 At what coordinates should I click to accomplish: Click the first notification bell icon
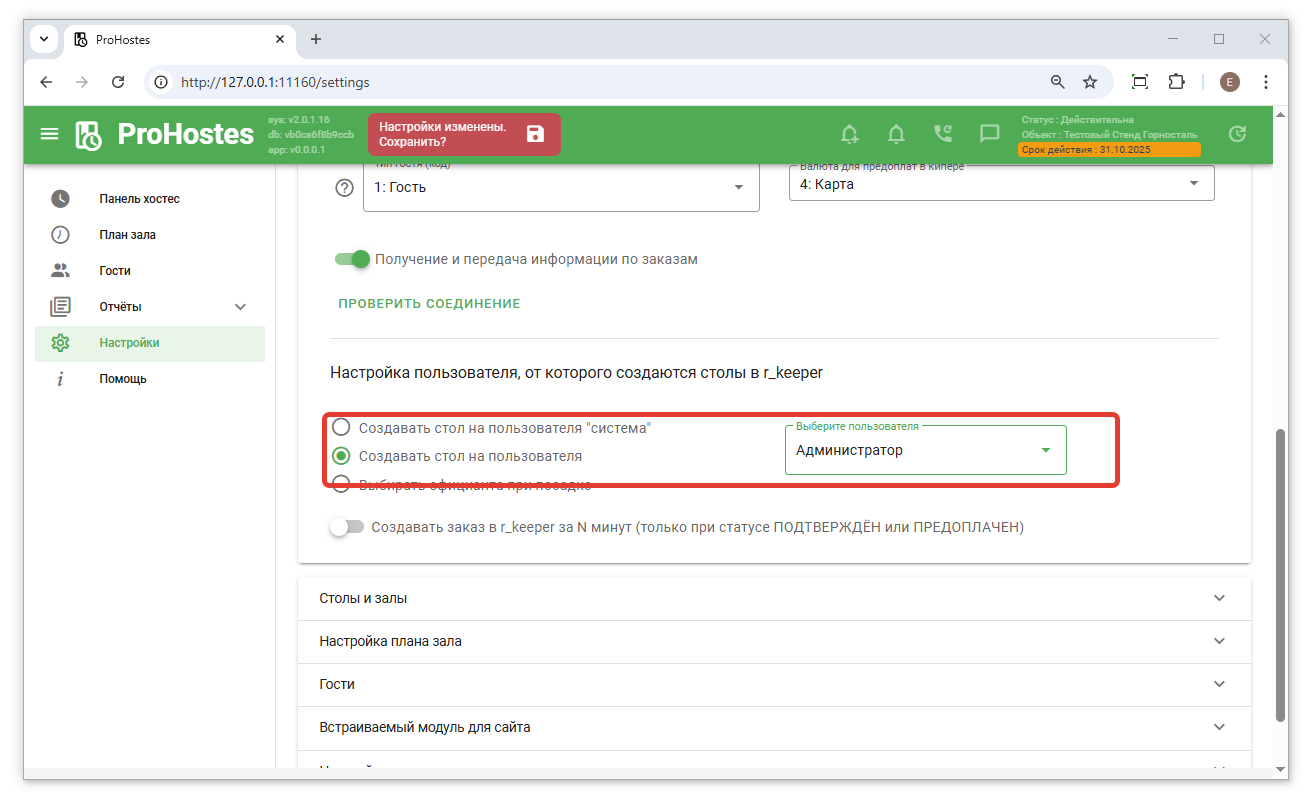[x=849, y=134]
